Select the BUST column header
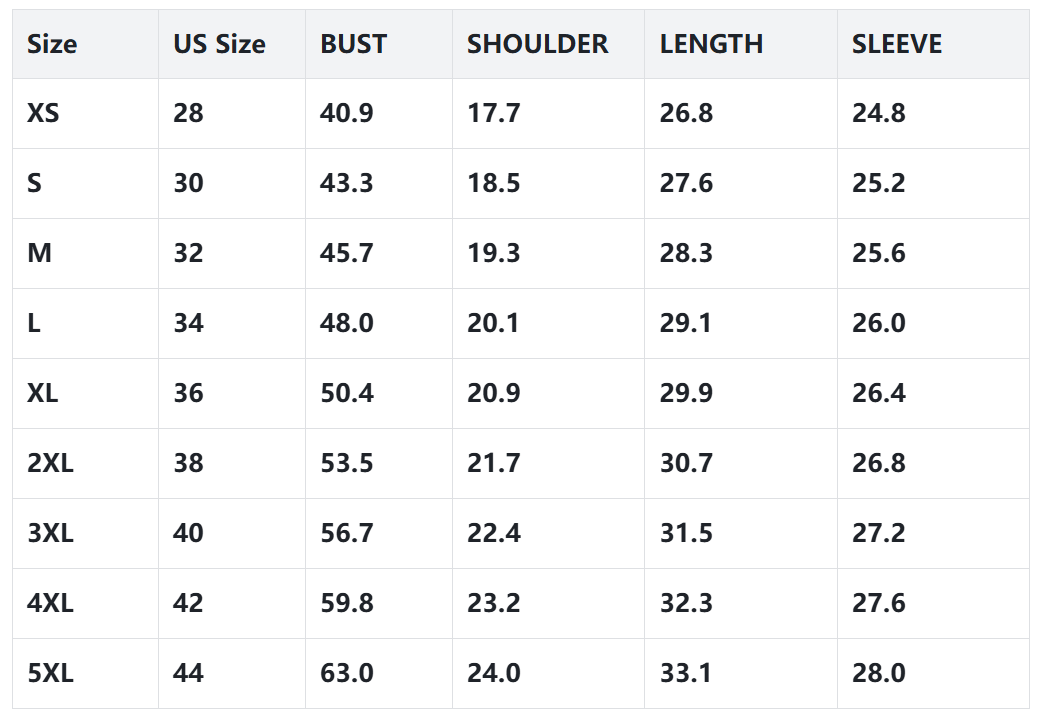1040x717 pixels. tap(353, 44)
